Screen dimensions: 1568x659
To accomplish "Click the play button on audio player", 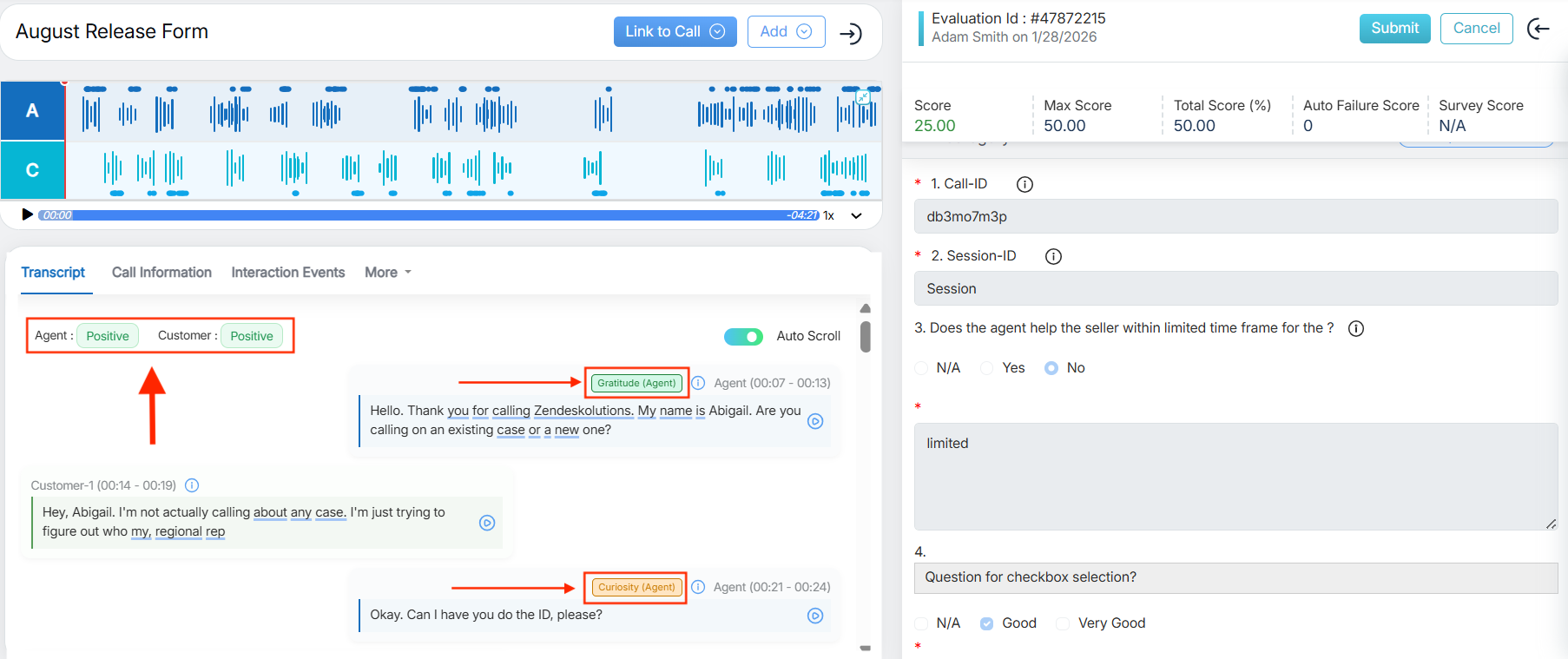I will (x=27, y=214).
